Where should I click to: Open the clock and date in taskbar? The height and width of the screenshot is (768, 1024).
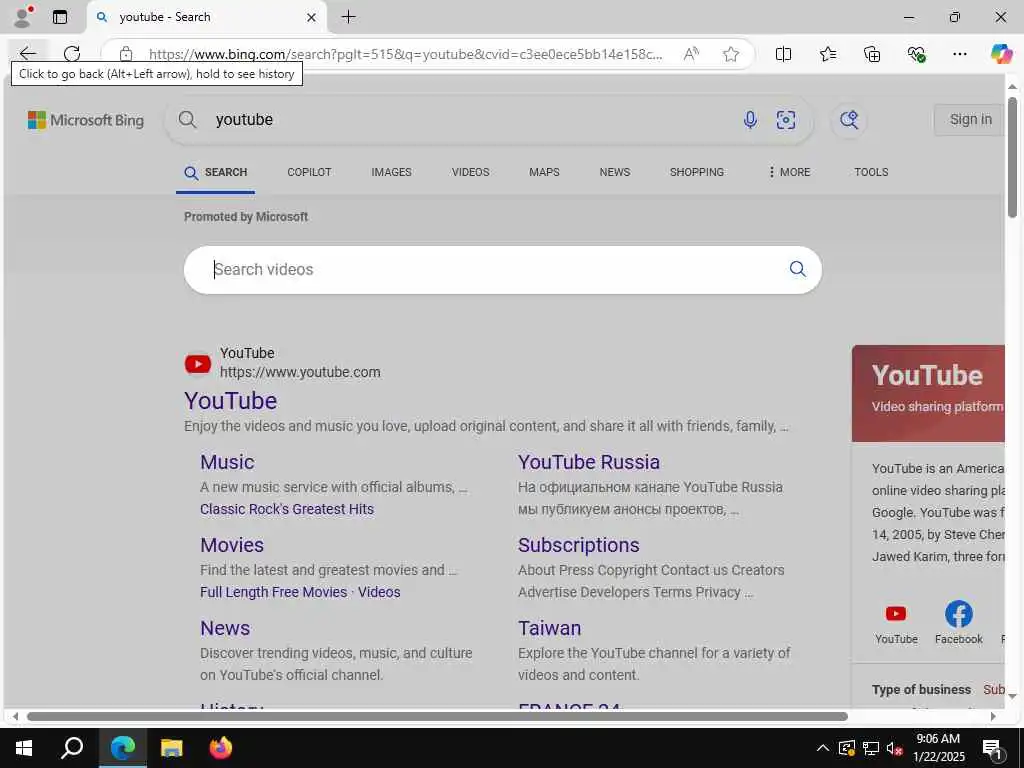(938, 748)
